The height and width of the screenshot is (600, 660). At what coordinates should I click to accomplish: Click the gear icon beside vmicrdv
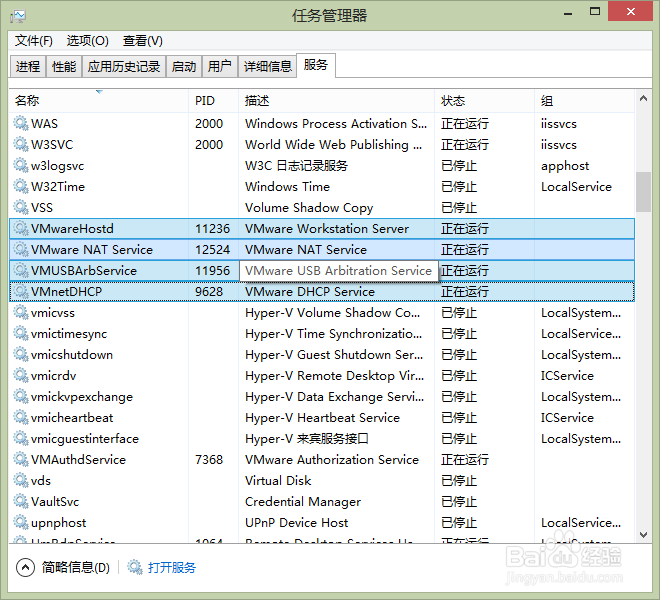[x=20, y=375]
